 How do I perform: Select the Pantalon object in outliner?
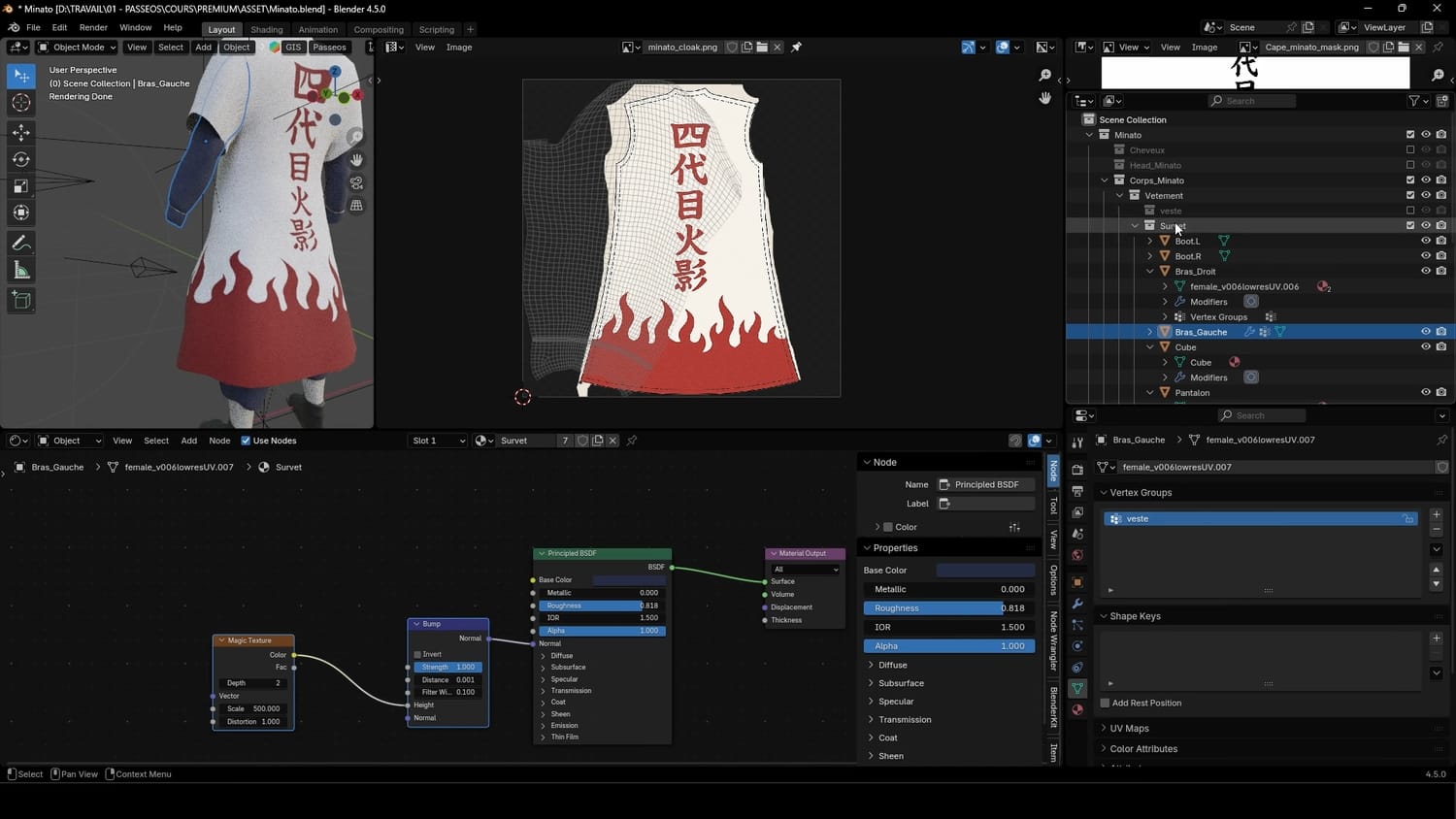pos(1192,393)
